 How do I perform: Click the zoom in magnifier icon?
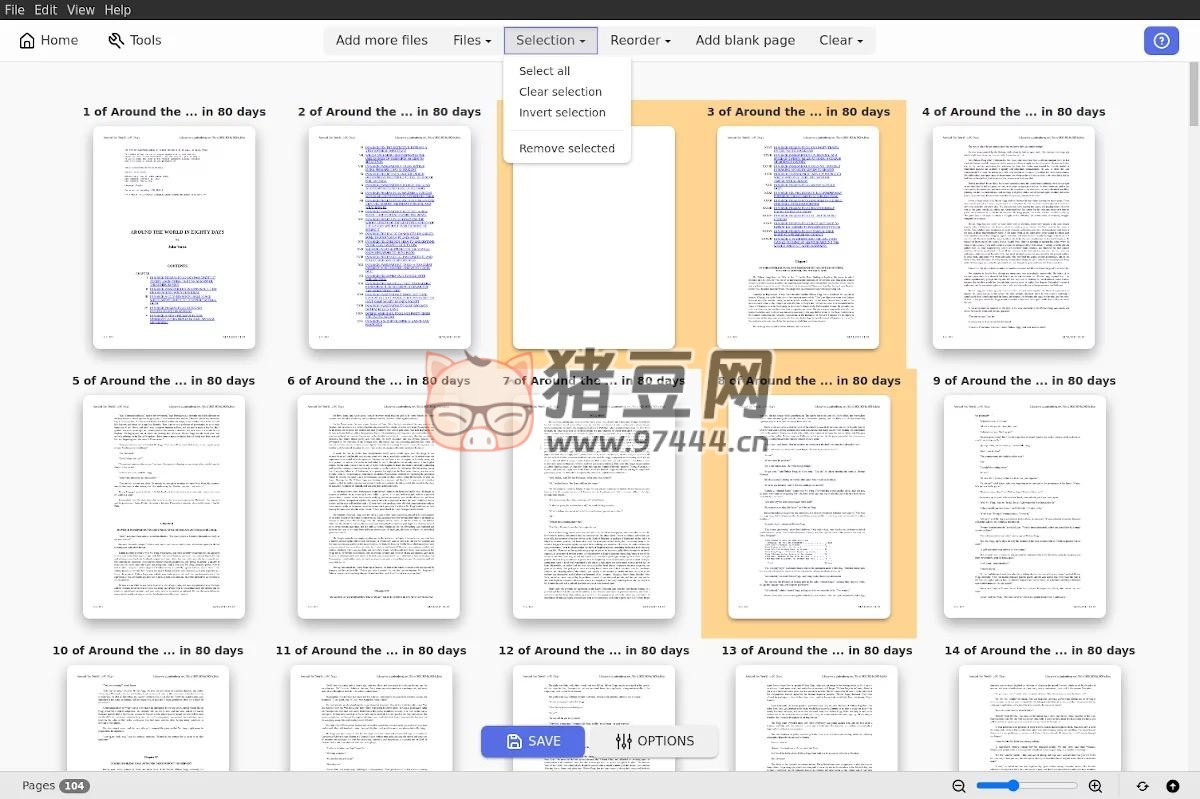[x=1095, y=787]
